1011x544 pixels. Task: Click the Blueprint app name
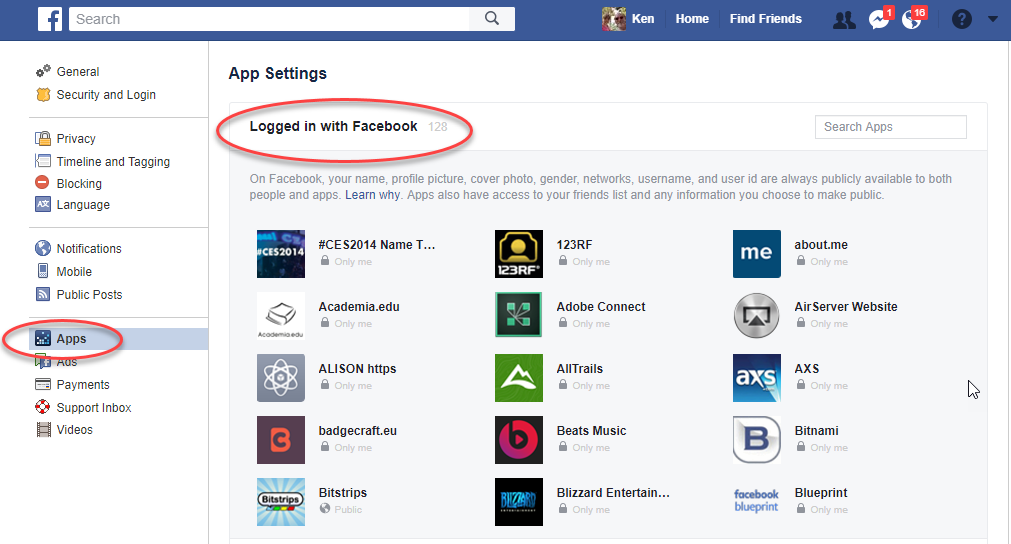pyautogui.click(x=821, y=492)
